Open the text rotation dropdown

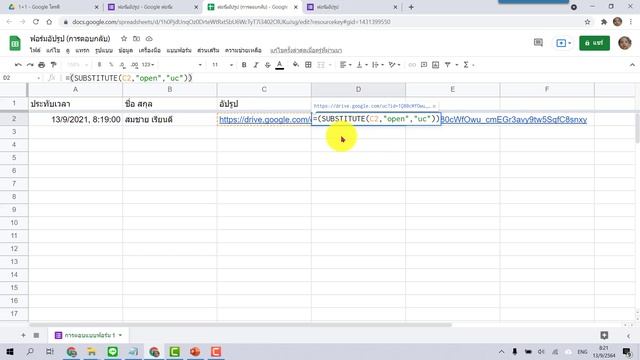pos(394,65)
